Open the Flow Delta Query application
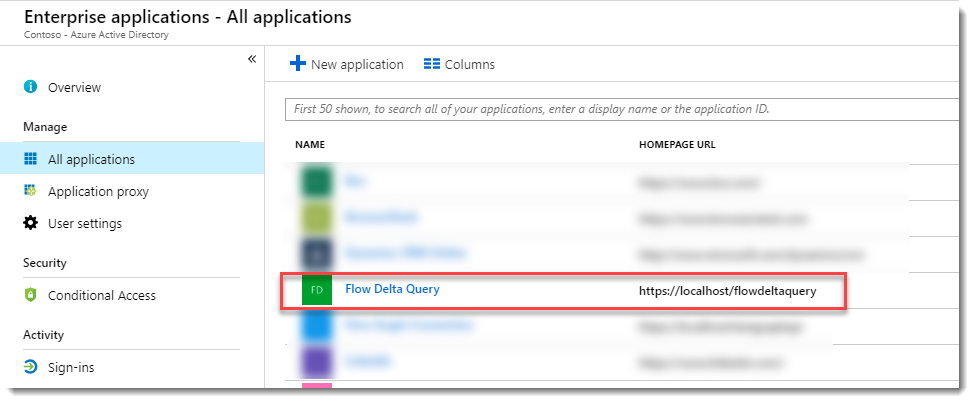Screen dimensions: 974x403 [392, 289]
